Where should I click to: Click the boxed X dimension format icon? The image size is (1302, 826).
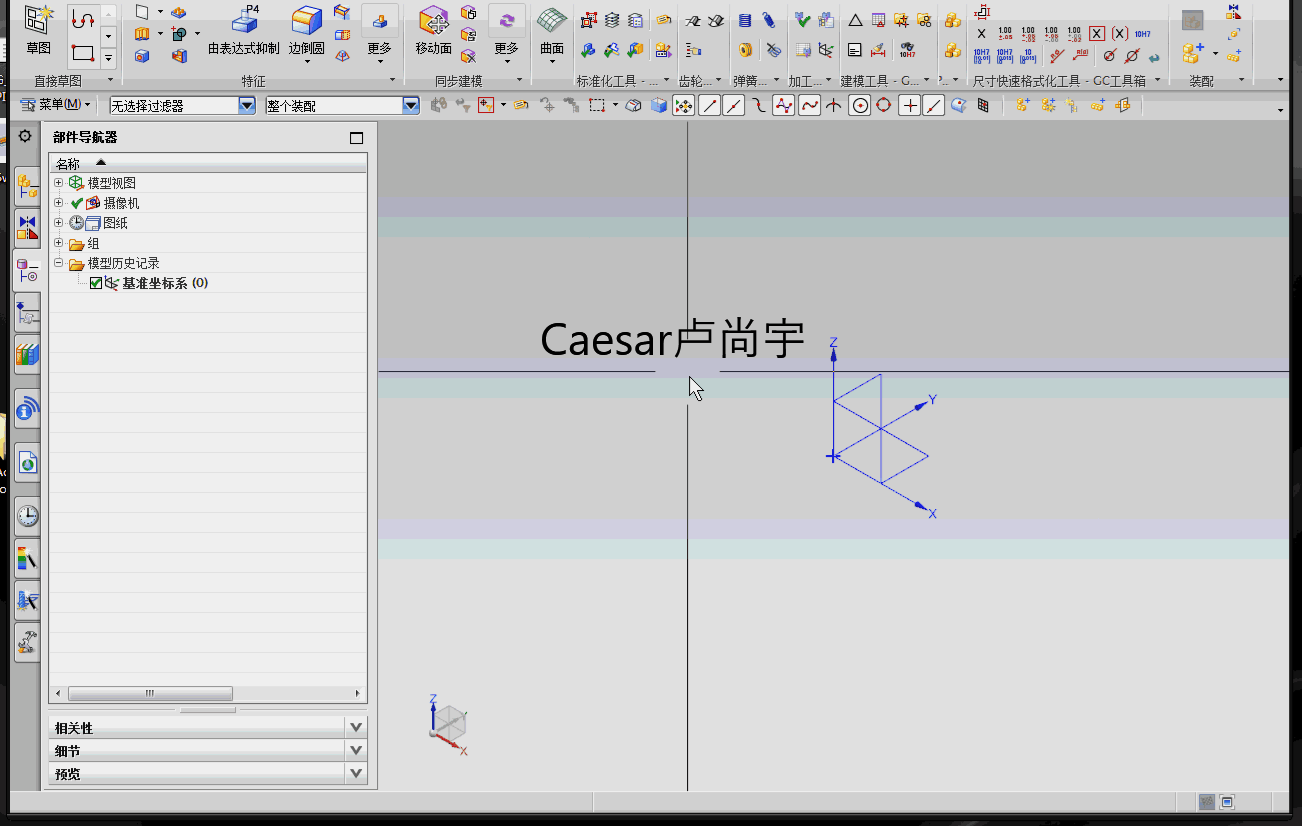(1097, 33)
